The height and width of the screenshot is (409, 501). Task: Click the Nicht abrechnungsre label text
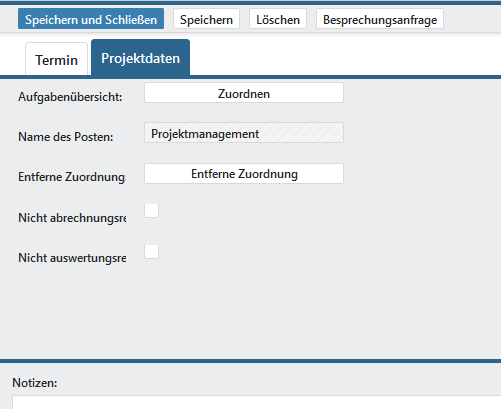click(x=72, y=218)
